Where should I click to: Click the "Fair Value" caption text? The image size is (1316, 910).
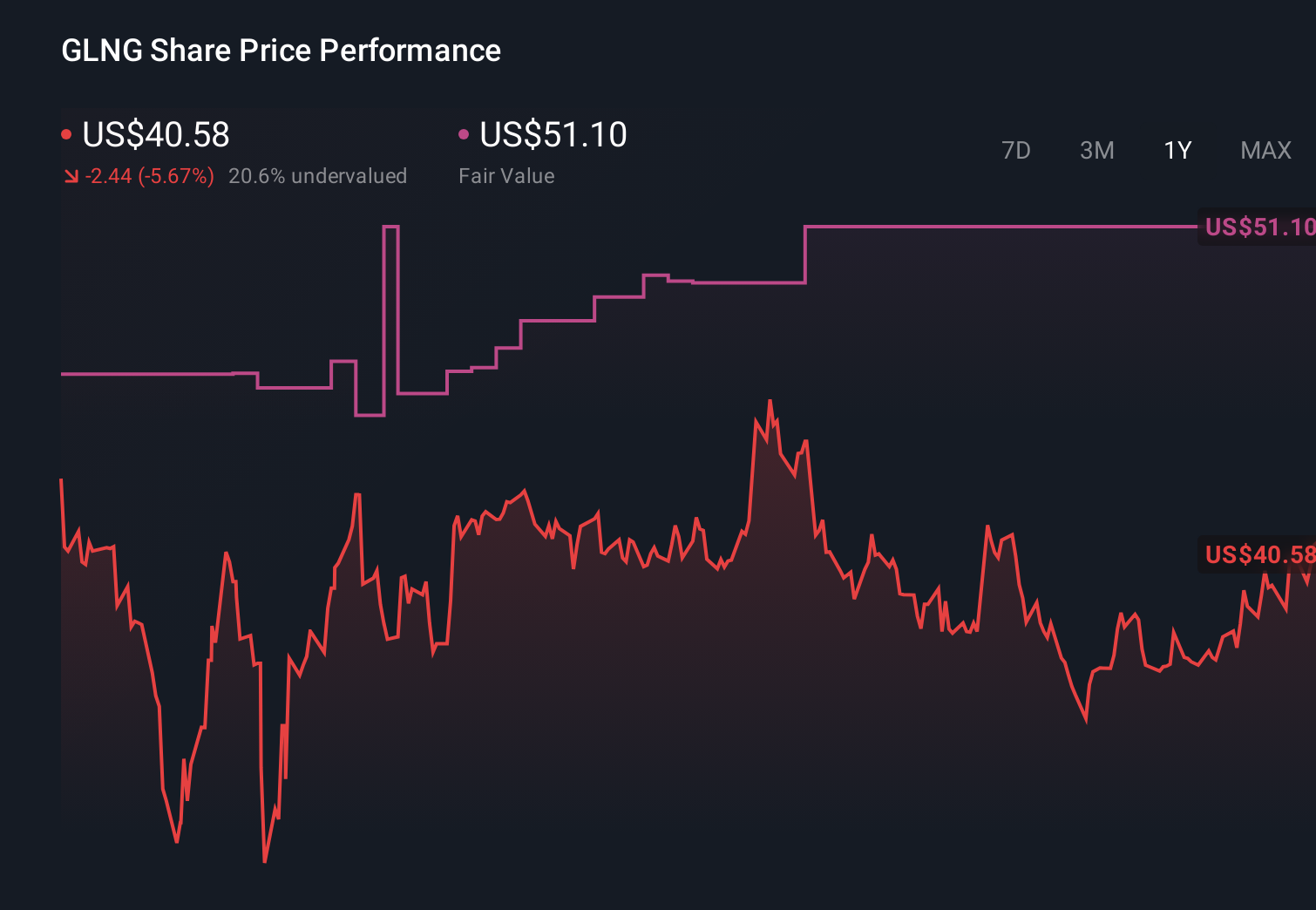click(506, 176)
